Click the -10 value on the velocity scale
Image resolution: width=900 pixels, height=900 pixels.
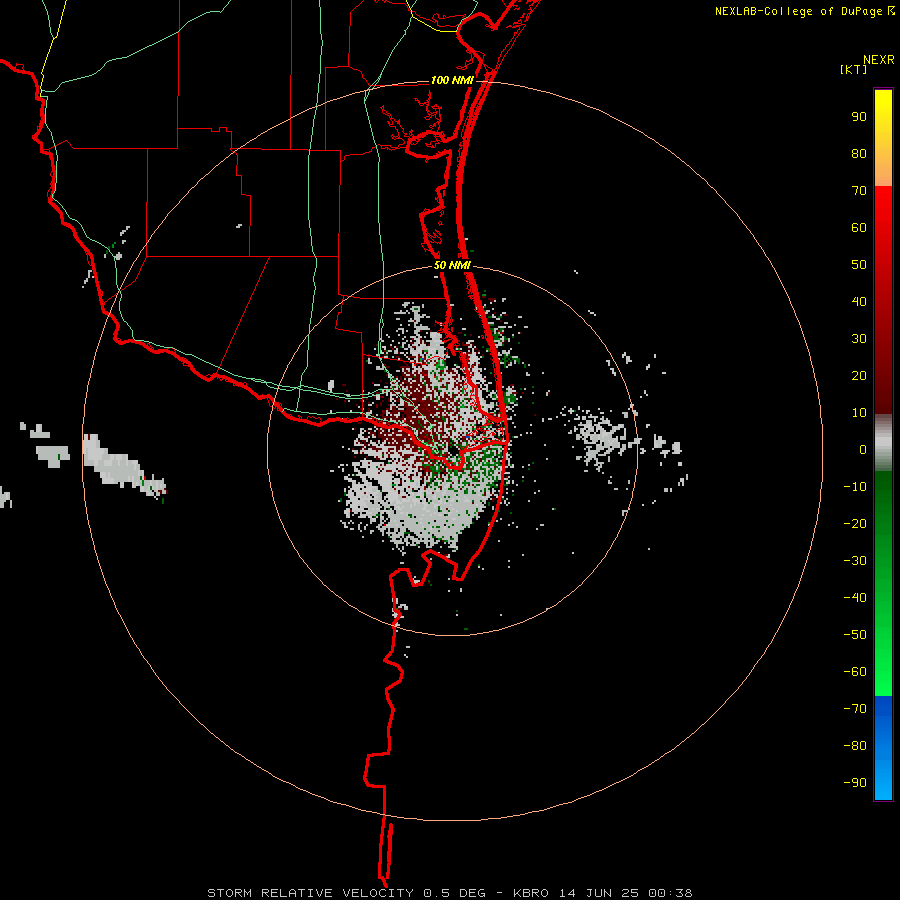tap(855, 487)
